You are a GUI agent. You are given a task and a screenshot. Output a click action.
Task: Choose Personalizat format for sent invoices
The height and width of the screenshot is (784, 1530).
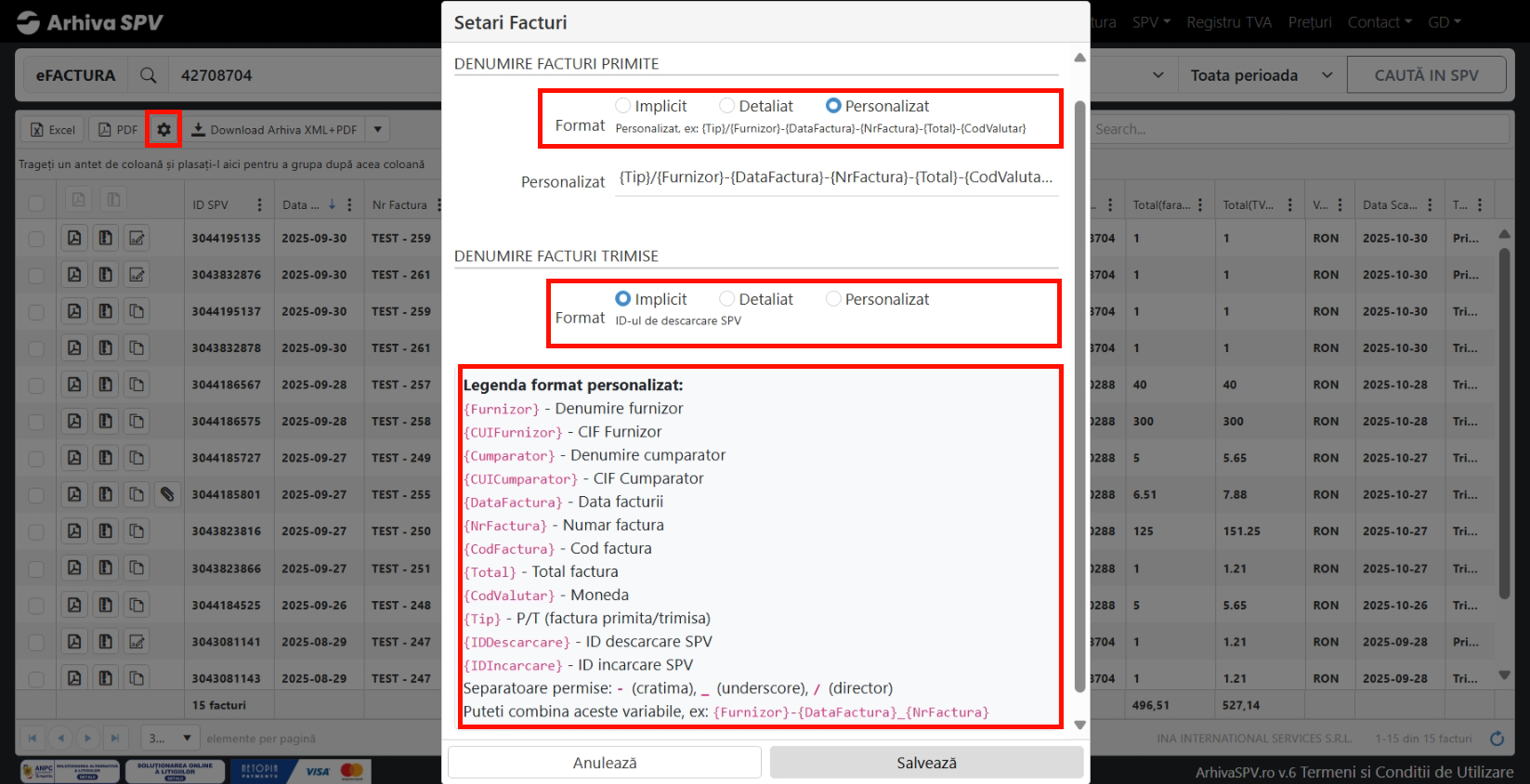click(833, 299)
